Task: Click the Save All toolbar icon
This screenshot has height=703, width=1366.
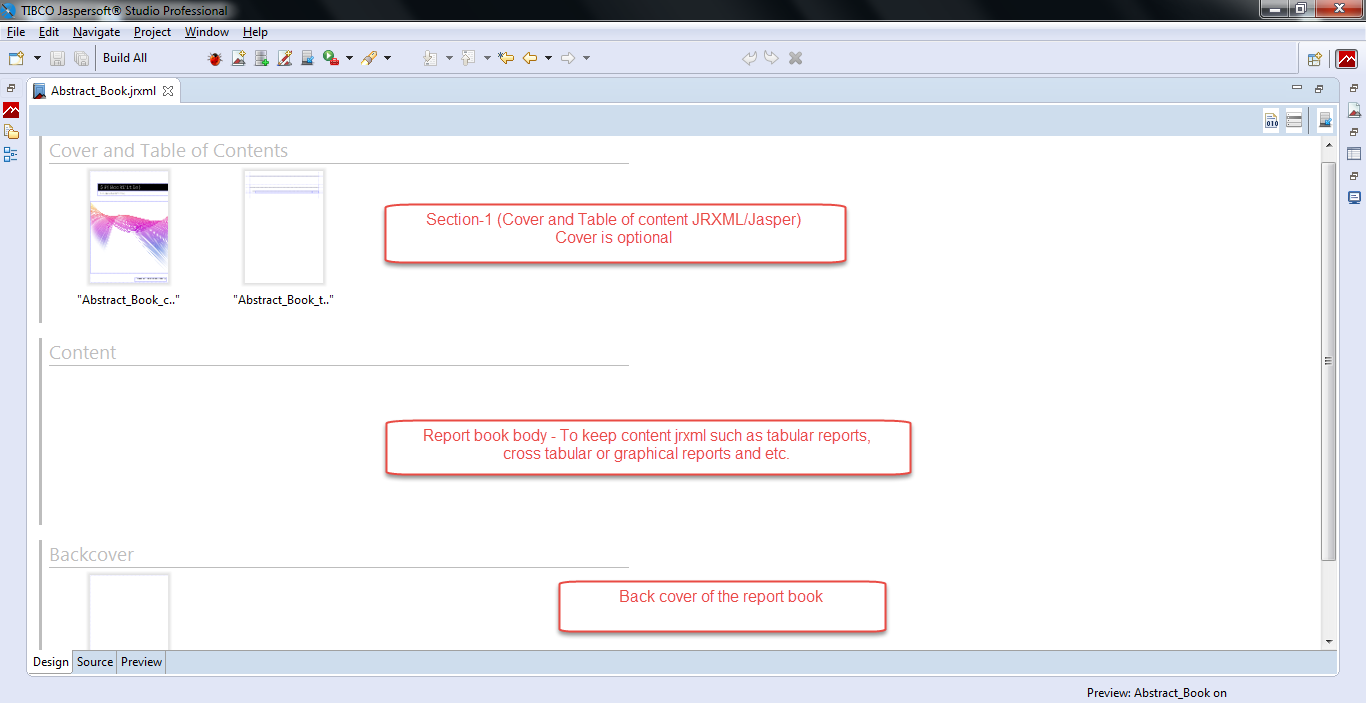Action: coord(80,58)
